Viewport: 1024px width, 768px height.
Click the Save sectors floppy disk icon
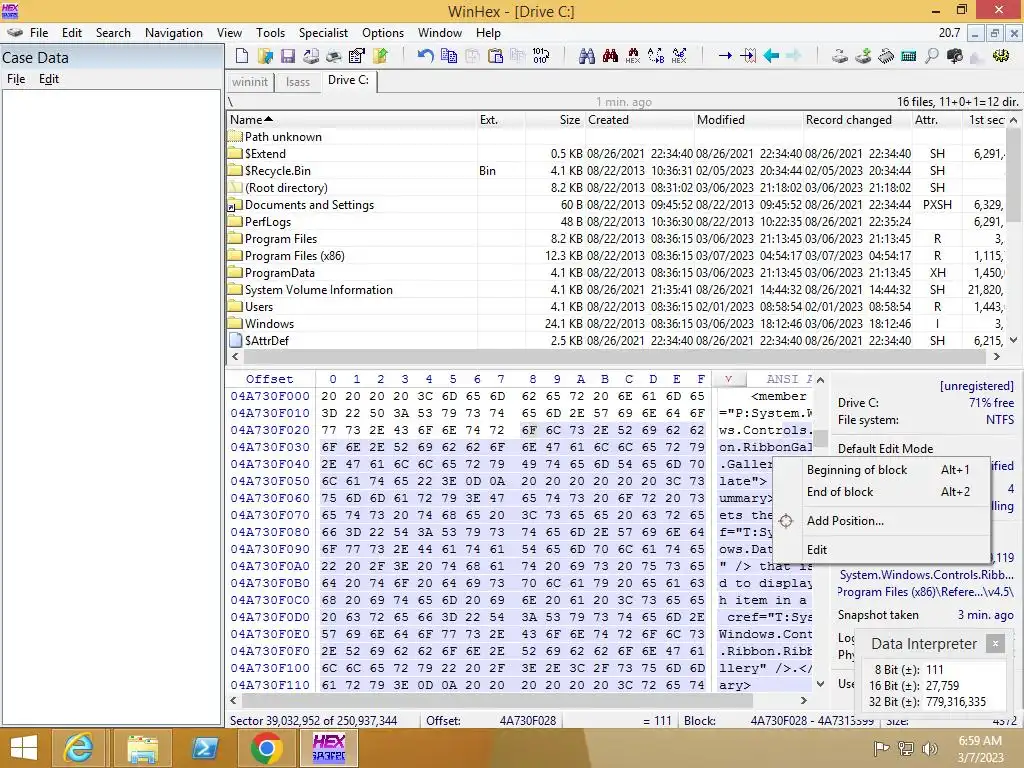pyautogui.click(x=288, y=56)
